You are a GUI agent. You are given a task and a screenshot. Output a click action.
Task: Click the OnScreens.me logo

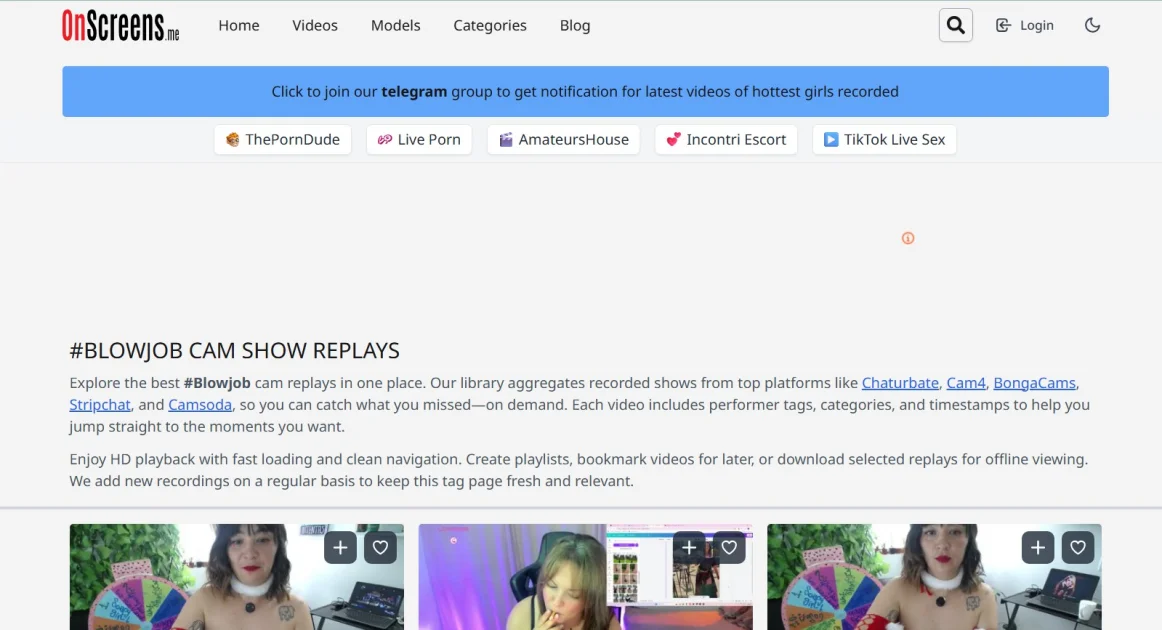tap(121, 25)
